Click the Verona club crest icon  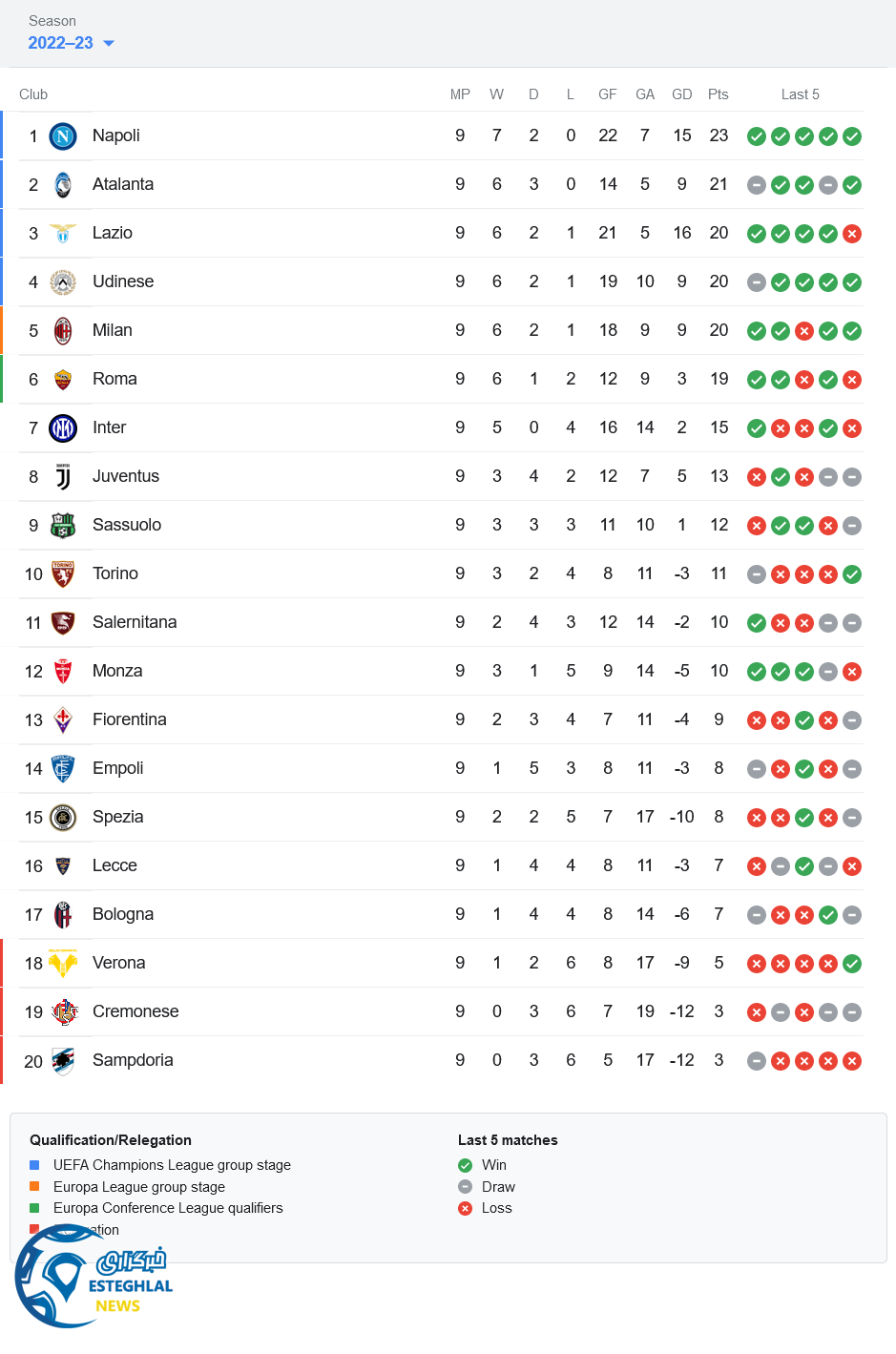(x=63, y=964)
